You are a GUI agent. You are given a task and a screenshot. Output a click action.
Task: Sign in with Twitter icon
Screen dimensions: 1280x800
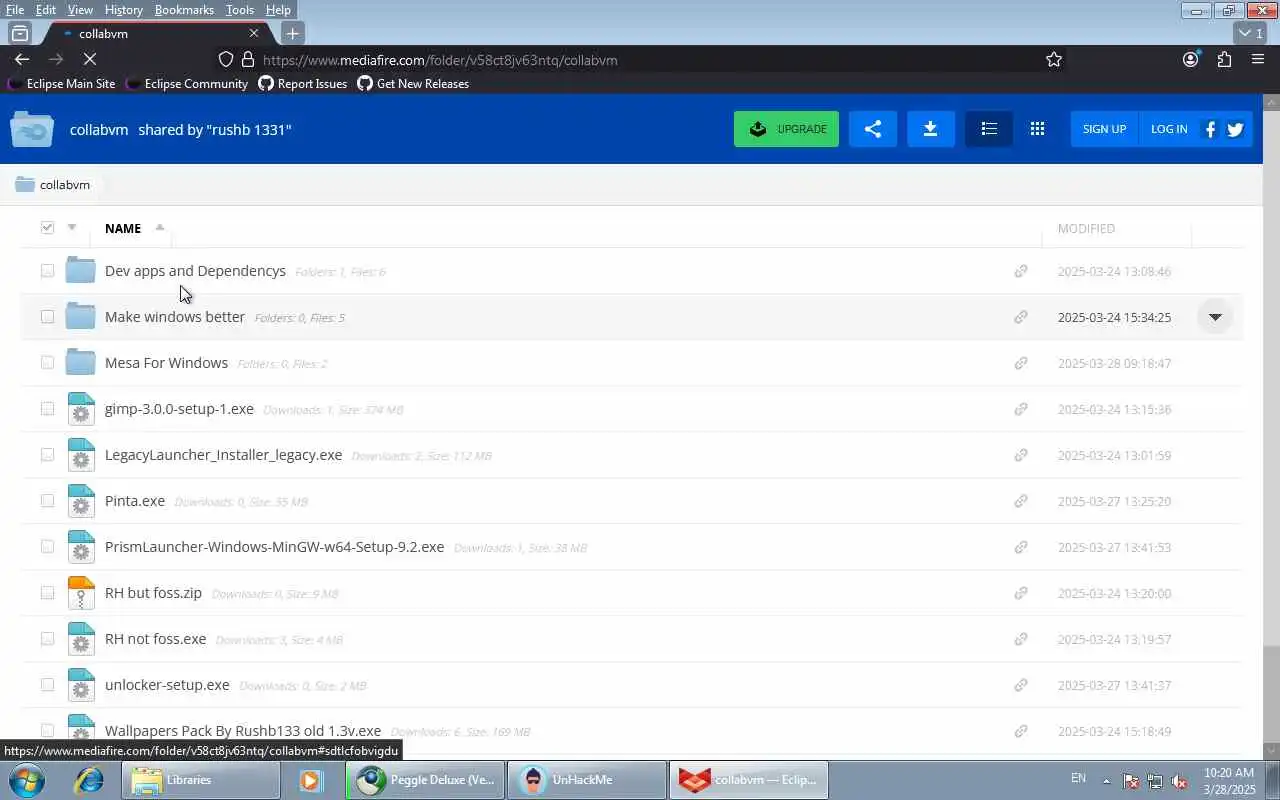tap(1235, 129)
